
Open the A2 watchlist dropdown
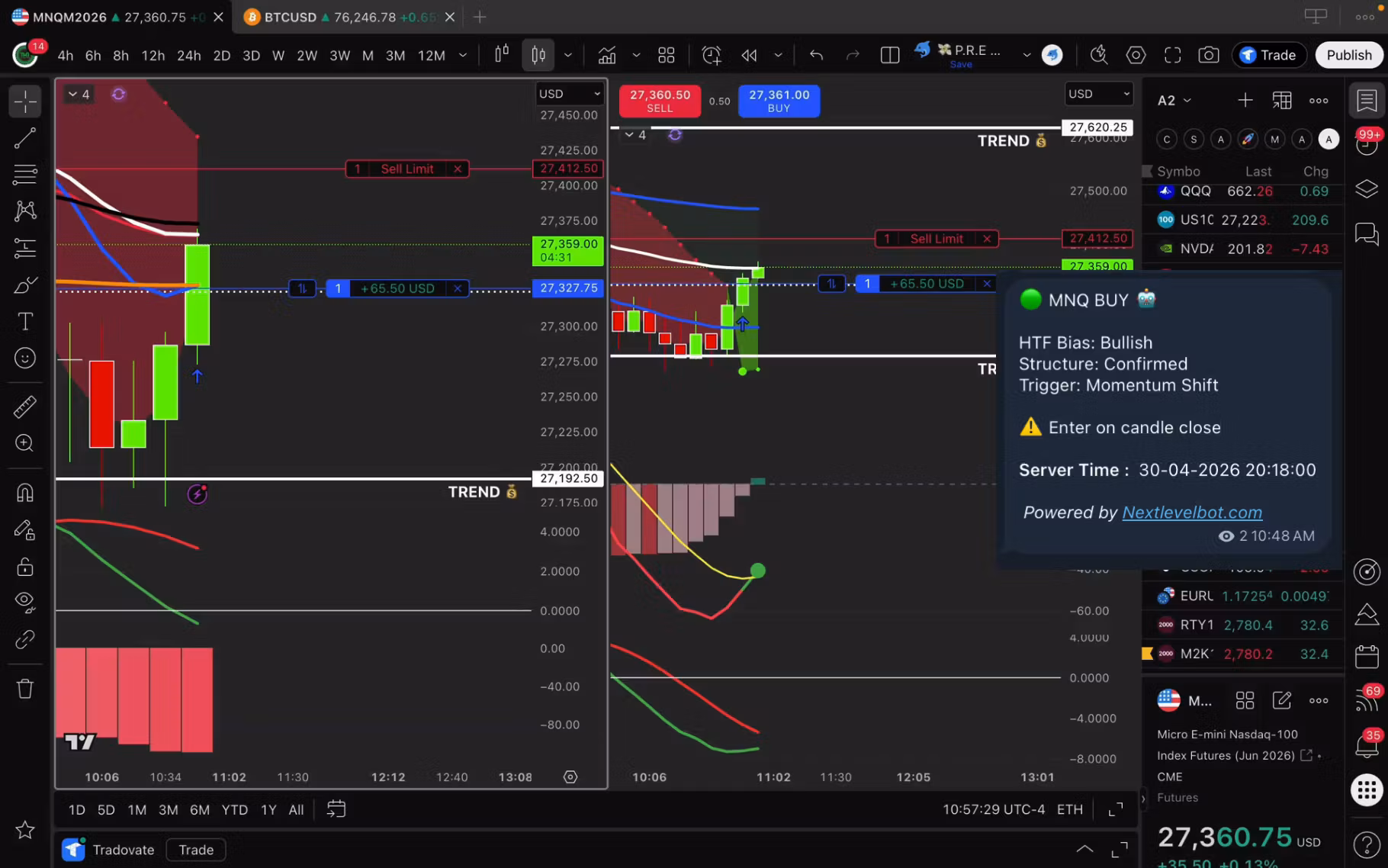click(1174, 101)
